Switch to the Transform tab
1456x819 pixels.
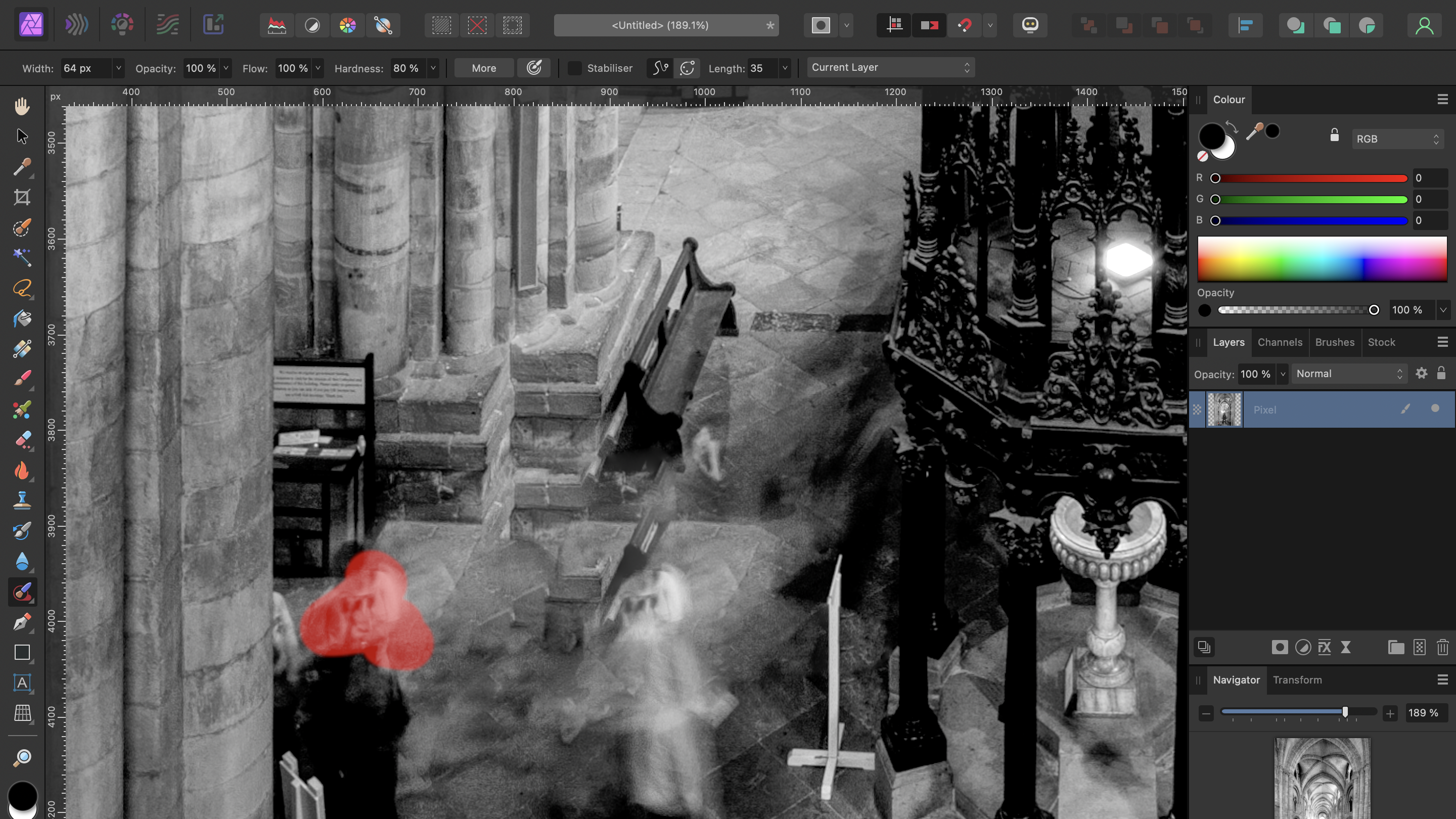[x=1297, y=680]
